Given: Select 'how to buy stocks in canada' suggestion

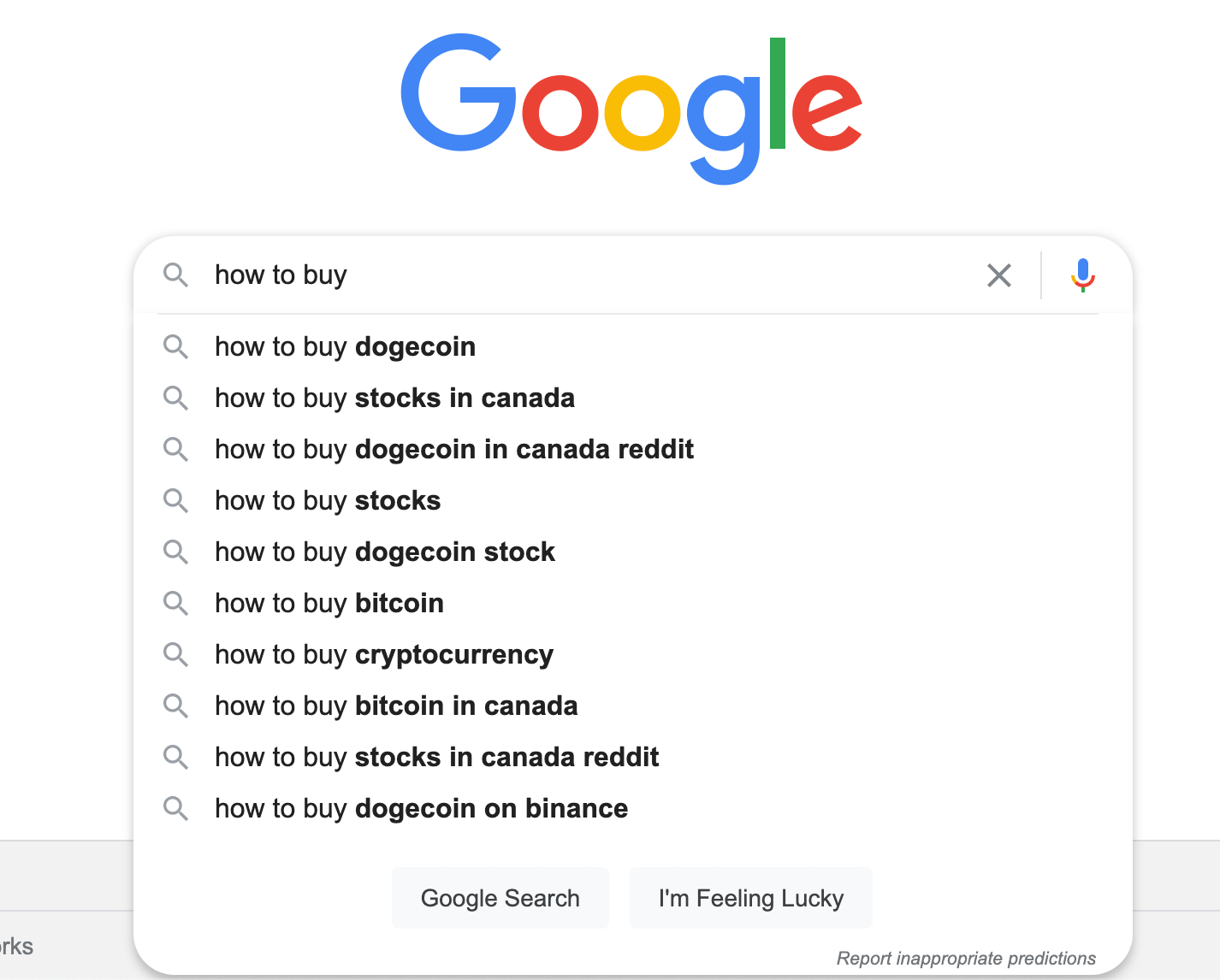Looking at the screenshot, I should [394, 398].
